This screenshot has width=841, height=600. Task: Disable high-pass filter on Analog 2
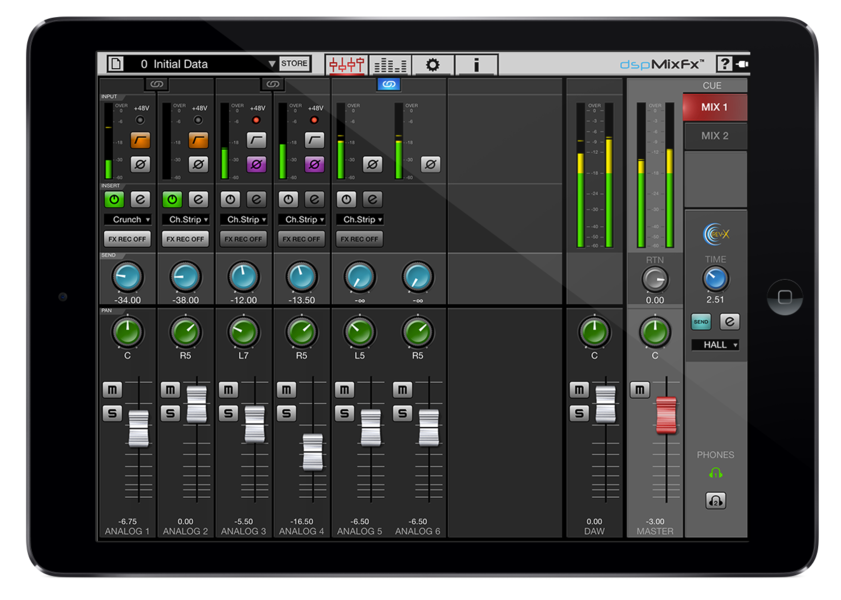point(198,140)
